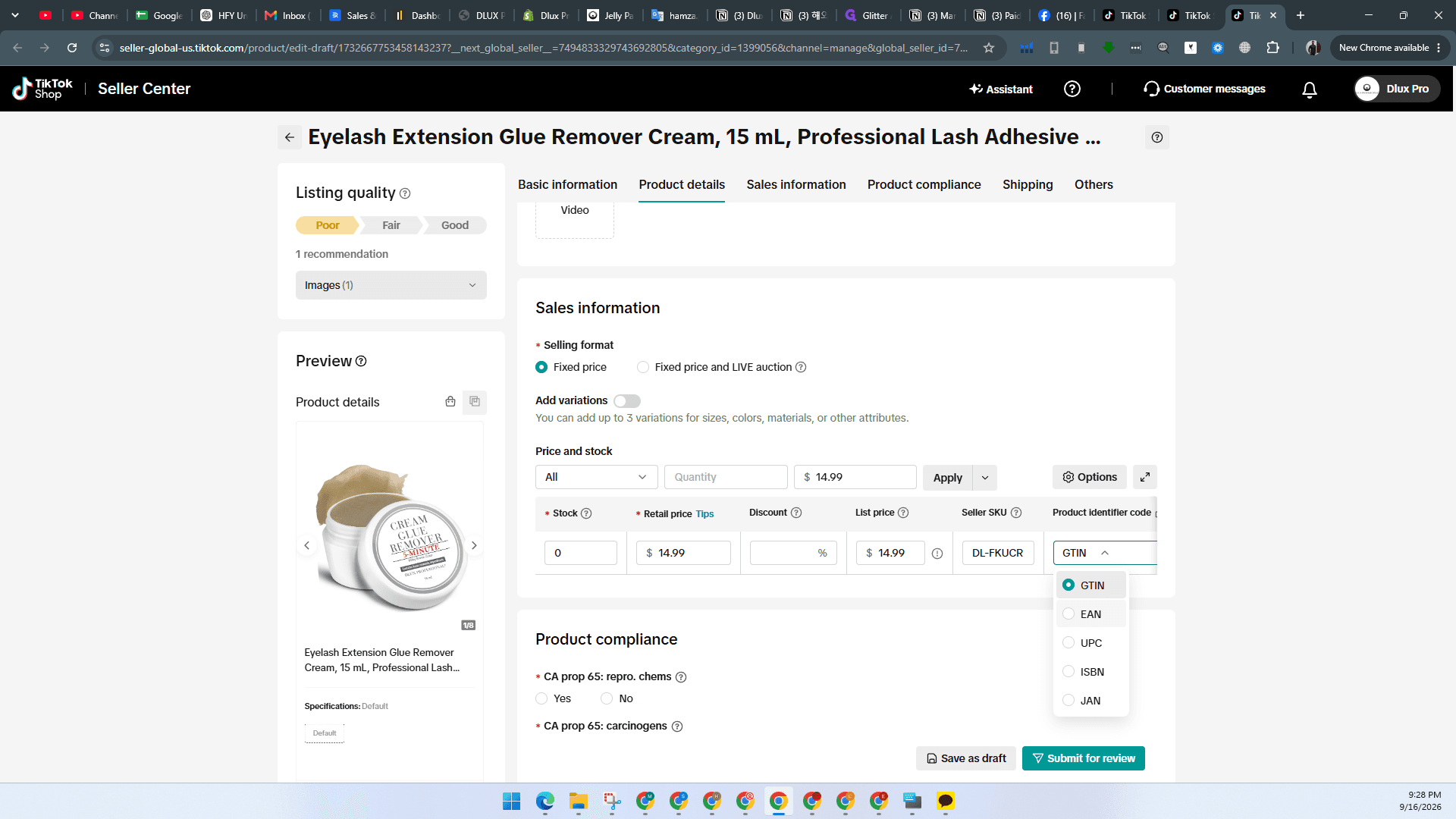
Task: Click the Apply button
Action: tap(948, 478)
